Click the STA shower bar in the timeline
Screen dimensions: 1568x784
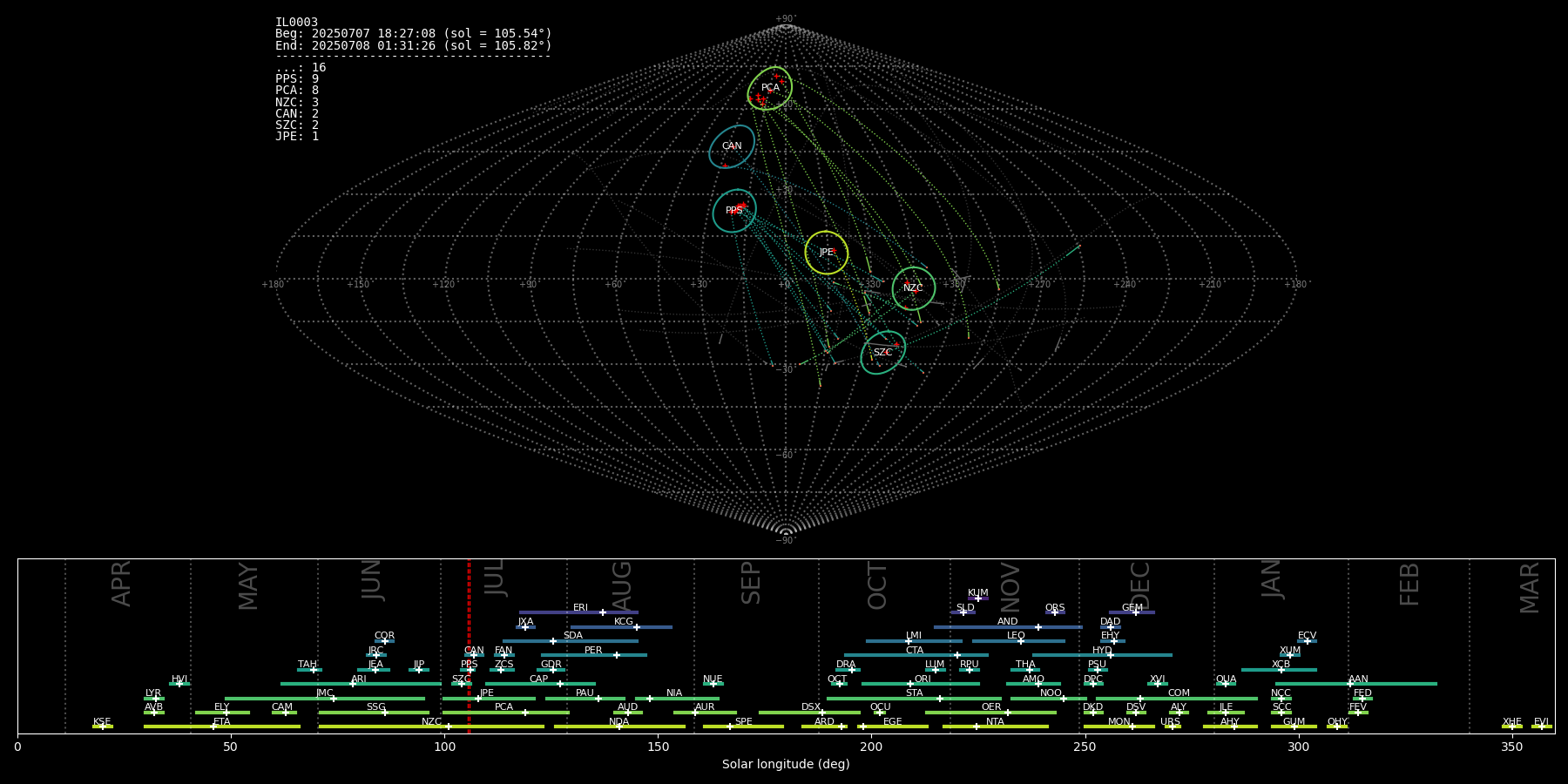point(914,699)
